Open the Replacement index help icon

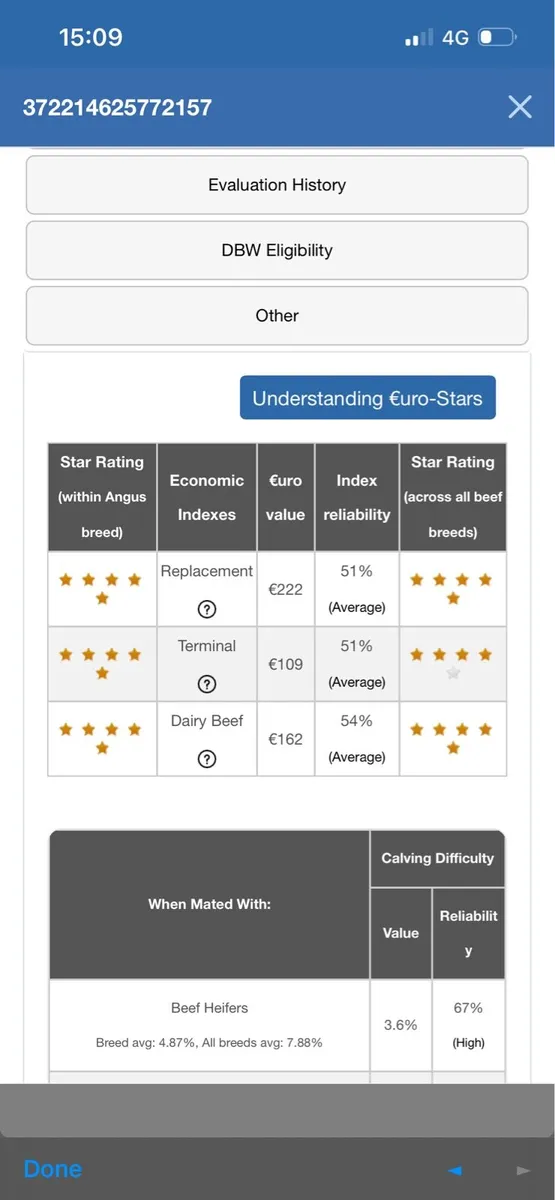coord(207,609)
